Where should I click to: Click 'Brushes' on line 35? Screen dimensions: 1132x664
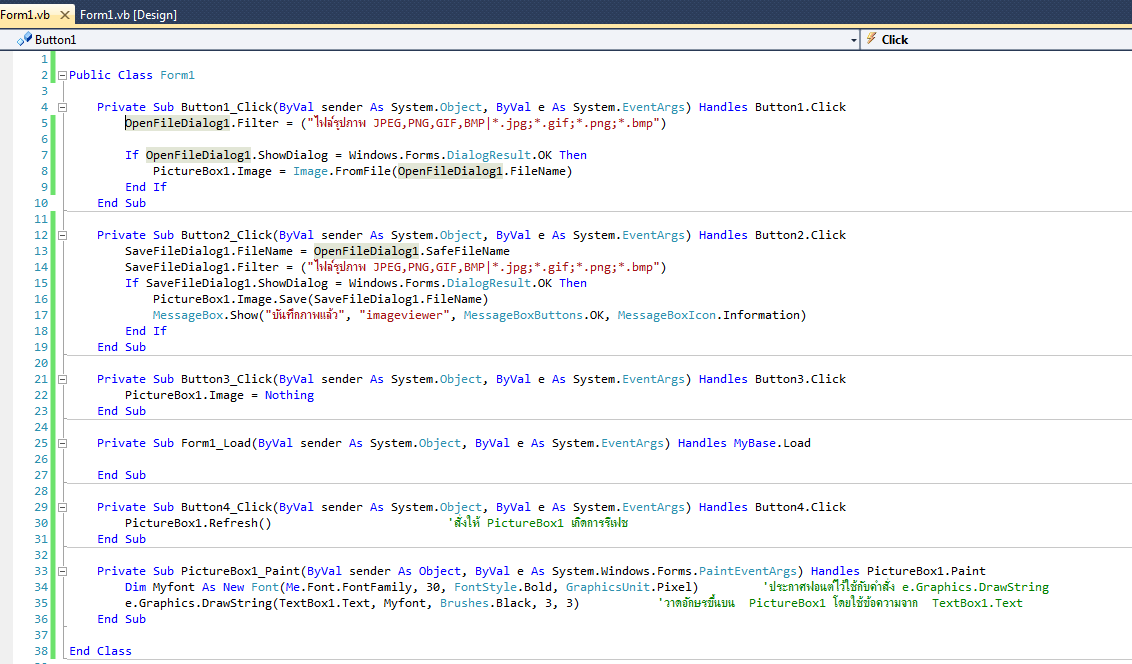pos(464,603)
